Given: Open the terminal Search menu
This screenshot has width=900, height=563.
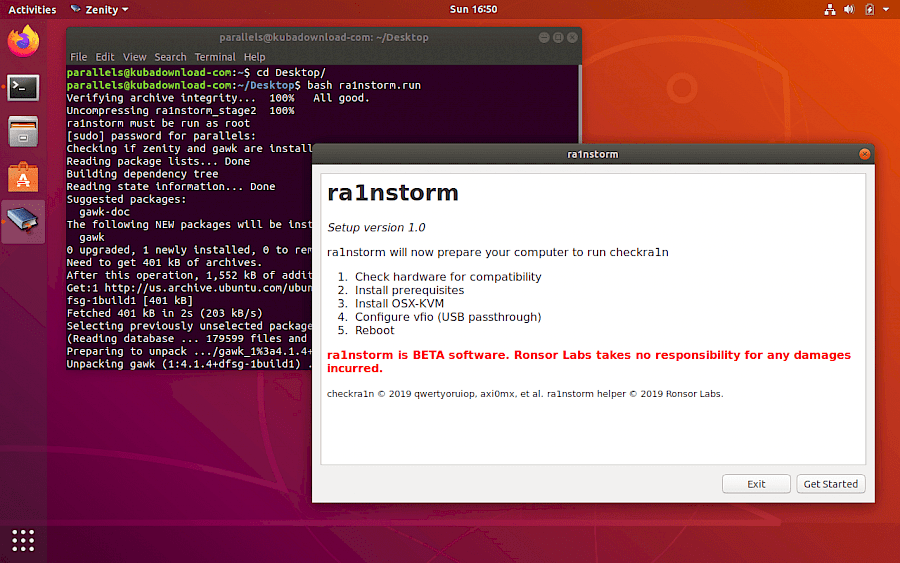Looking at the screenshot, I should 170,57.
